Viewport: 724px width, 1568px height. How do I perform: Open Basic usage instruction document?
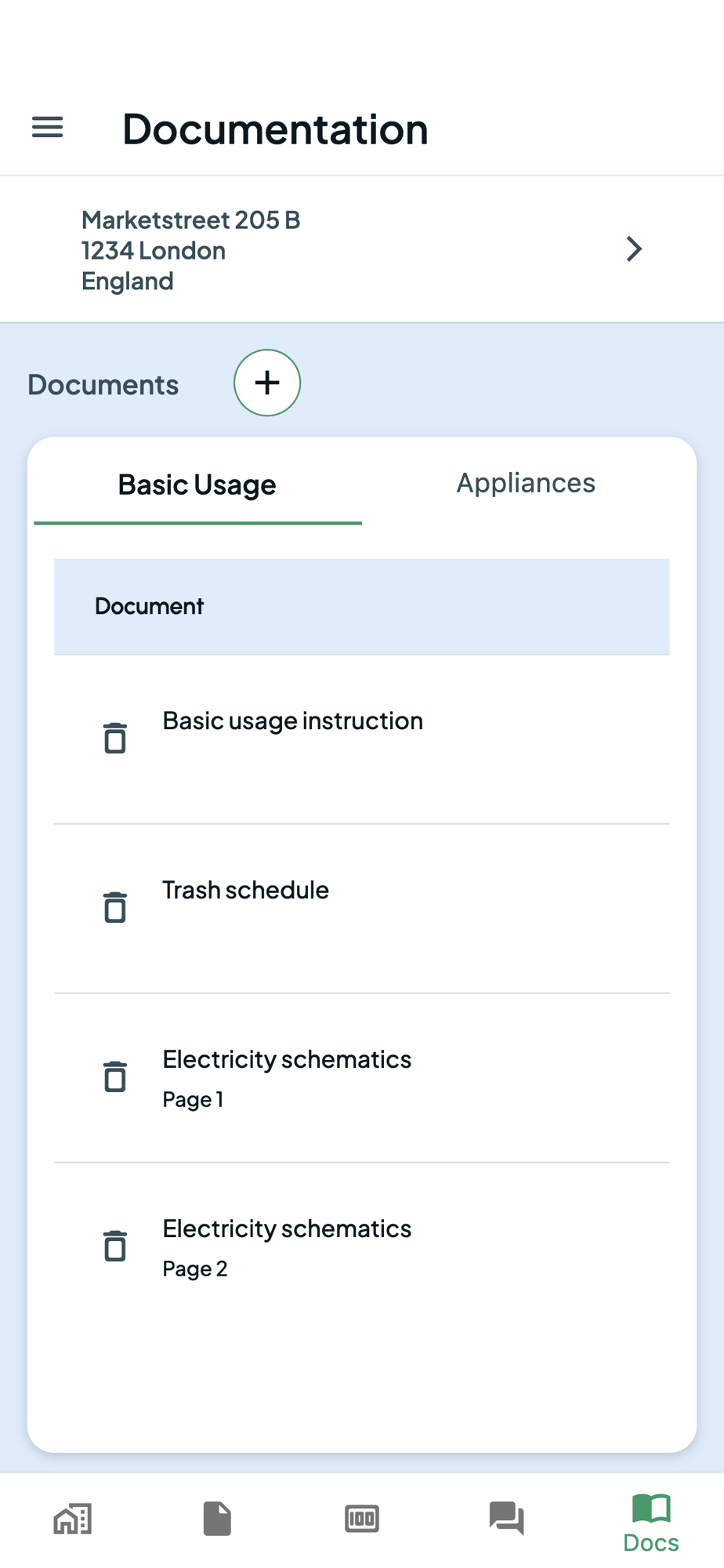[x=293, y=721]
